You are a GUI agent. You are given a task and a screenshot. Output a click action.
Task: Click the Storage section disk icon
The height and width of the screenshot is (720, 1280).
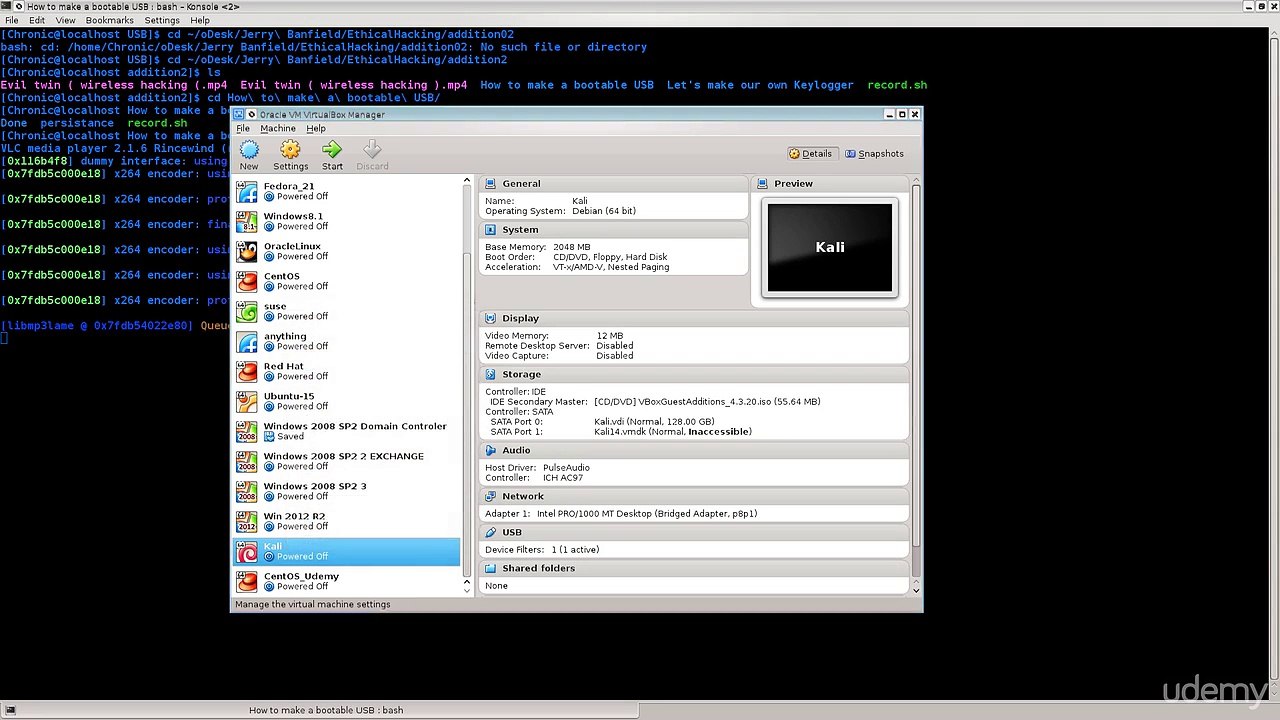tap(490, 374)
